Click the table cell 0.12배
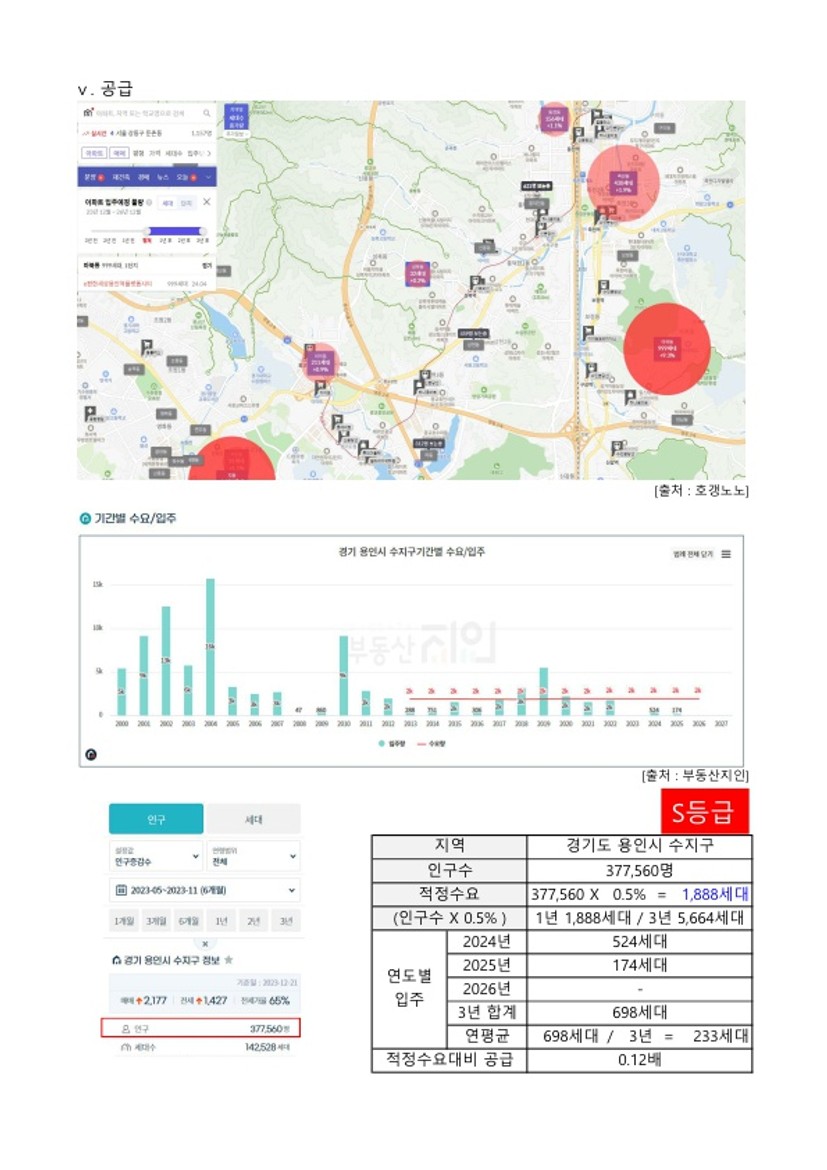This screenshot has height=1170, width=827. click(x=640, y=1060)
